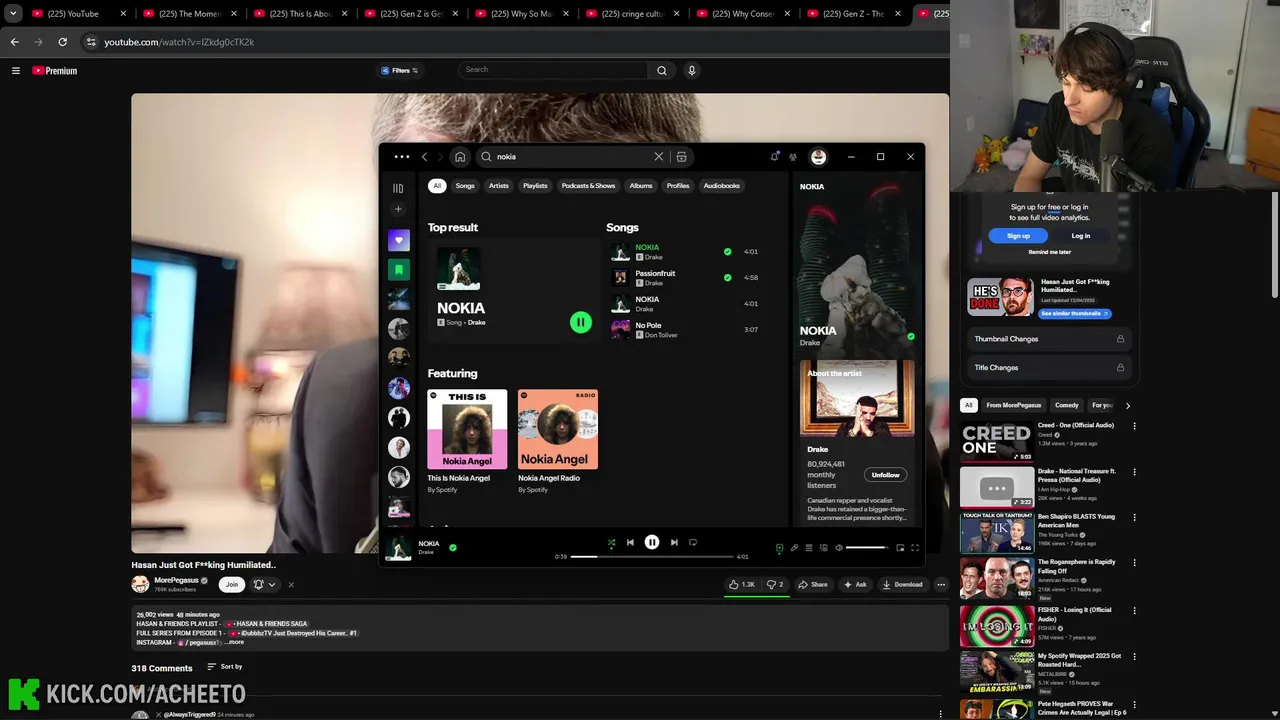Click the Spotify search field with nokia
Image resolution: width=1280 pixels, height=720 pixels.
[572, 157]
